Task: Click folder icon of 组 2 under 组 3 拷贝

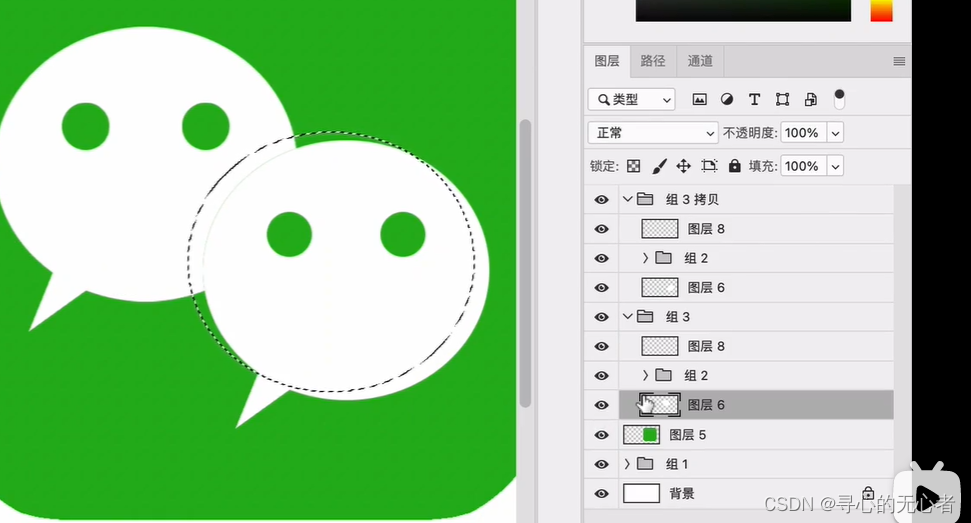Action: [664, 257]
